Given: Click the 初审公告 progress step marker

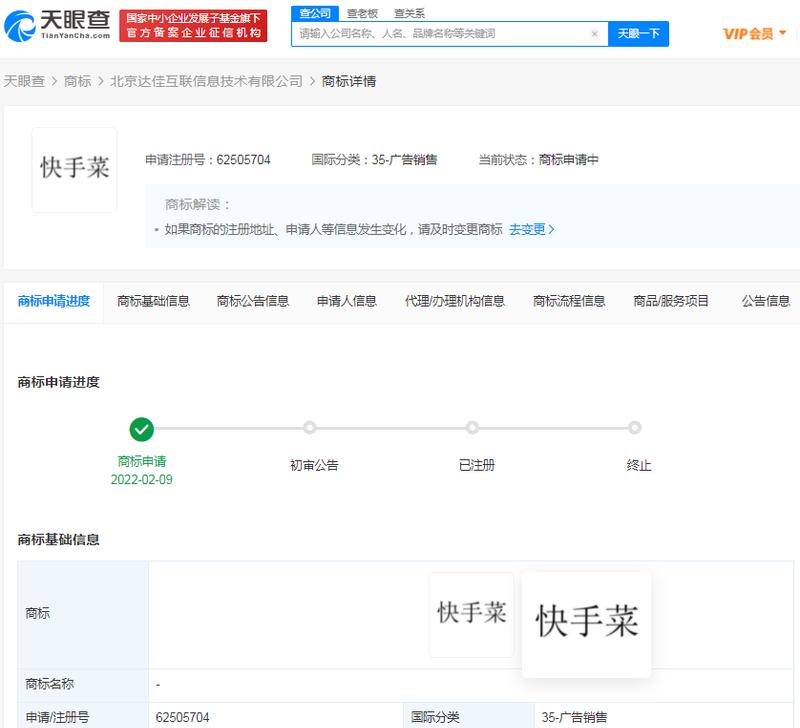Looking at the screenshot, I should pos(310,428).
